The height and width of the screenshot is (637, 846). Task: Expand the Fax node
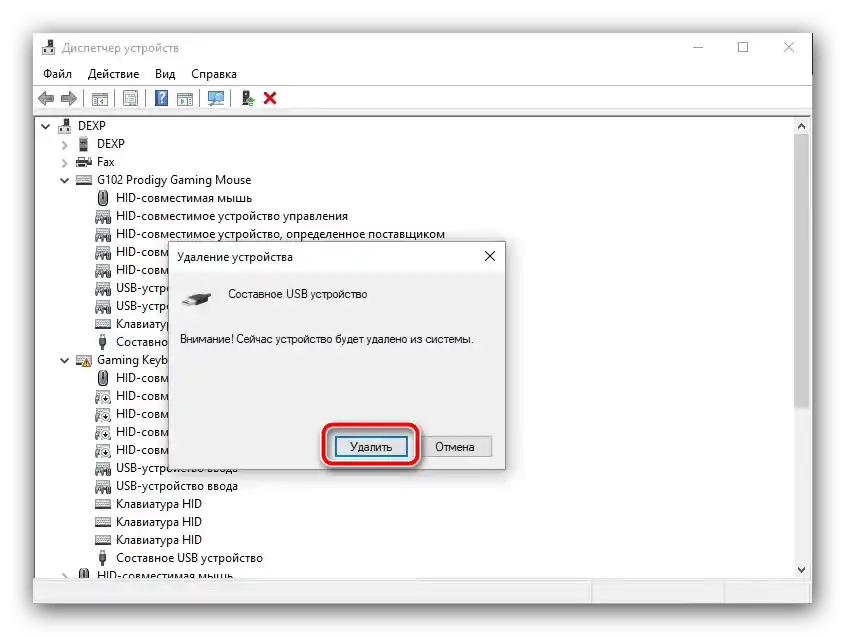[65, 162]
